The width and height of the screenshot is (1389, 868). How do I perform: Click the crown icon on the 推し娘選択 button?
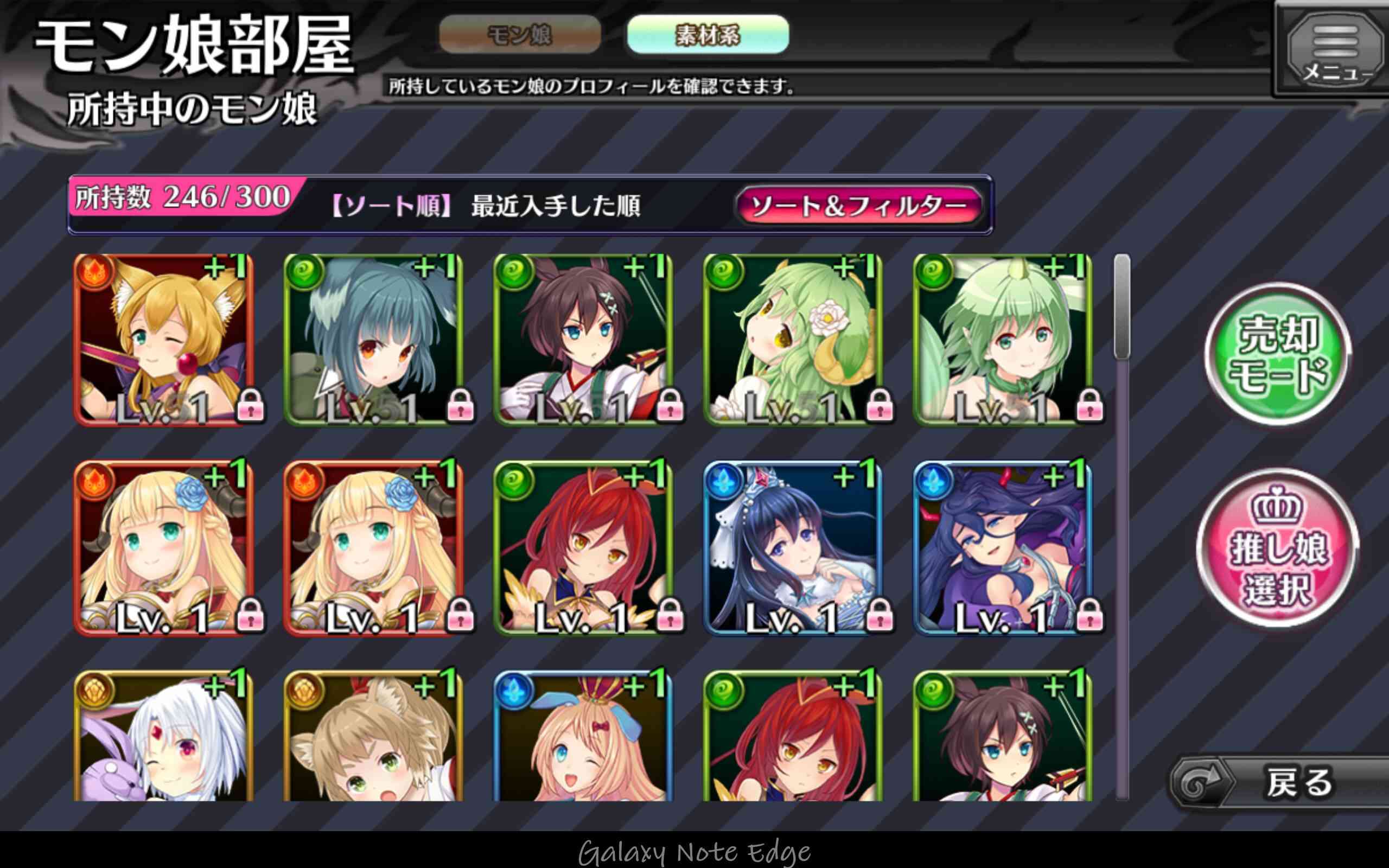[1277, 505]
